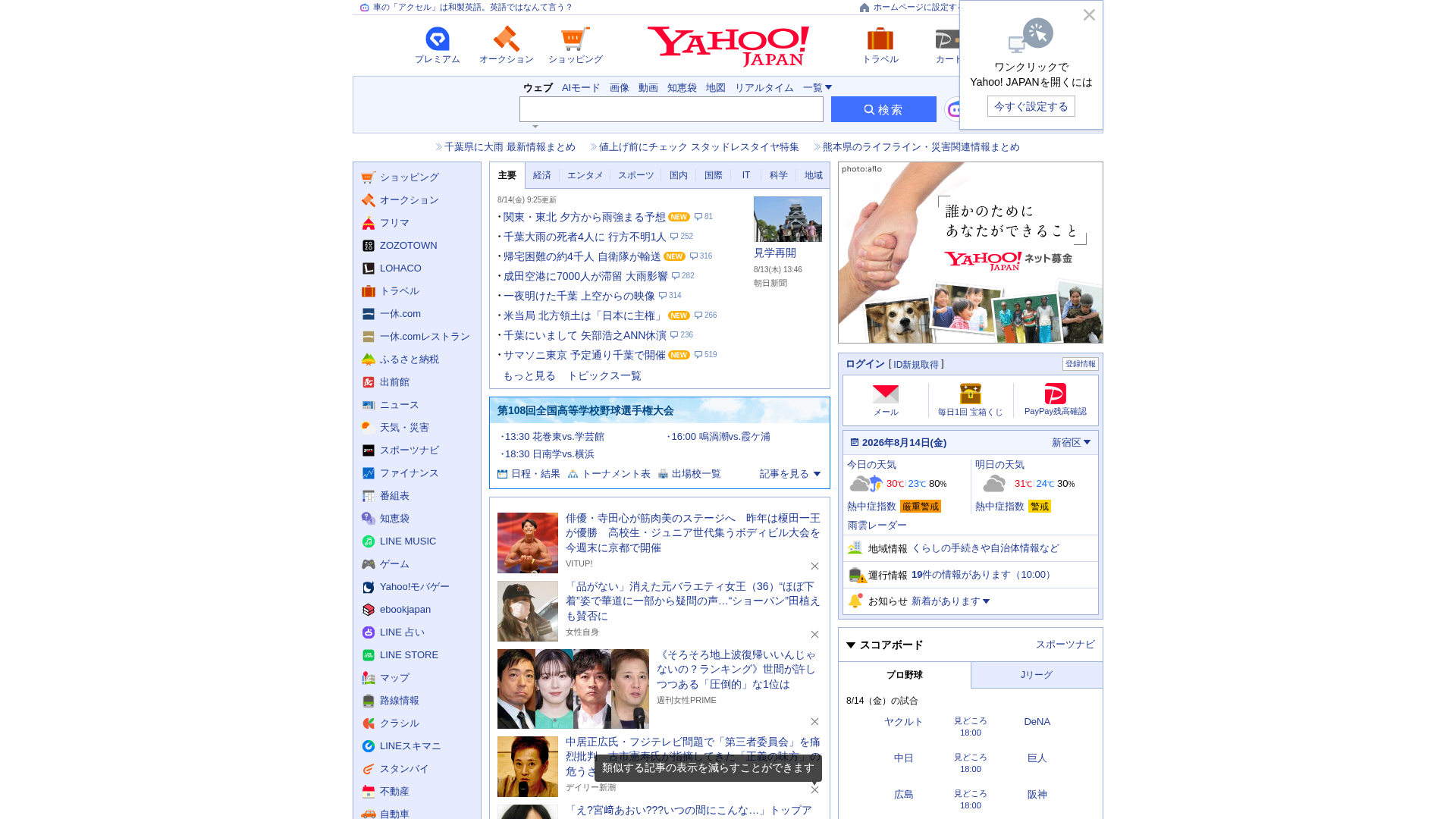
Task: Dismiss the 週刊女性PRIME ranking article
Action: 814,722
